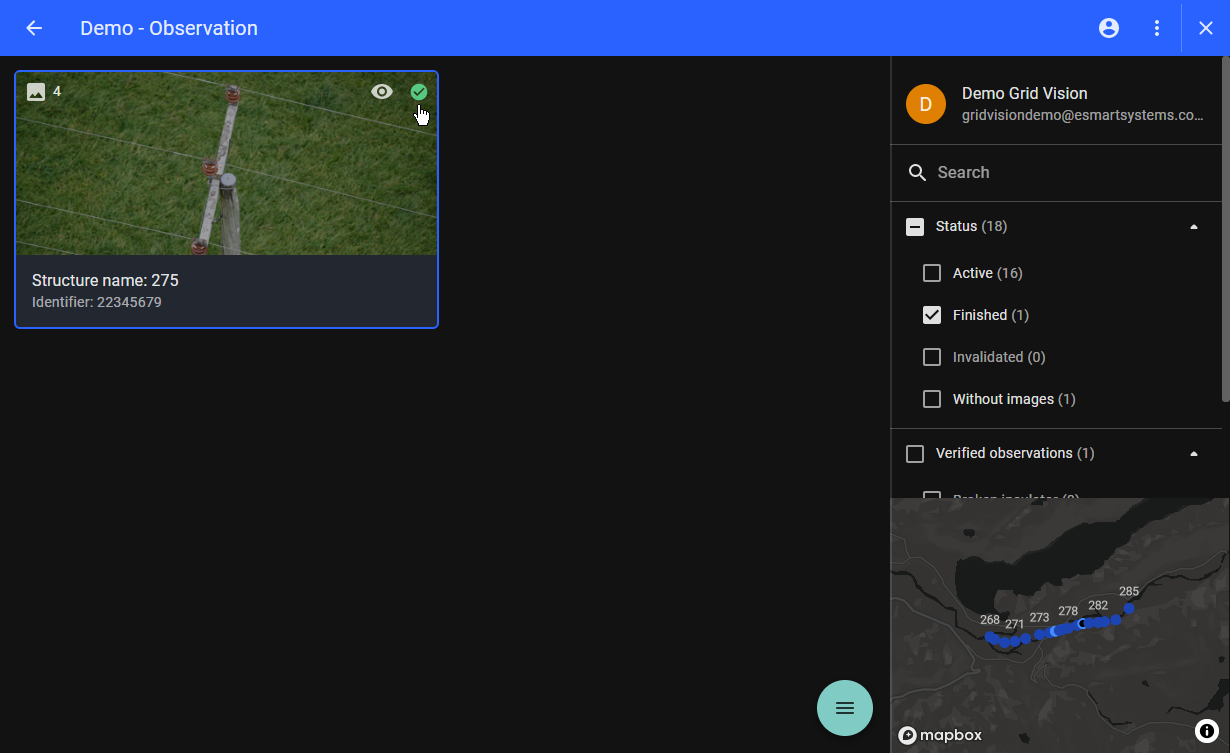1230x753 pixels.
Task: Click the Search input field
Action: click(1060, 173)
